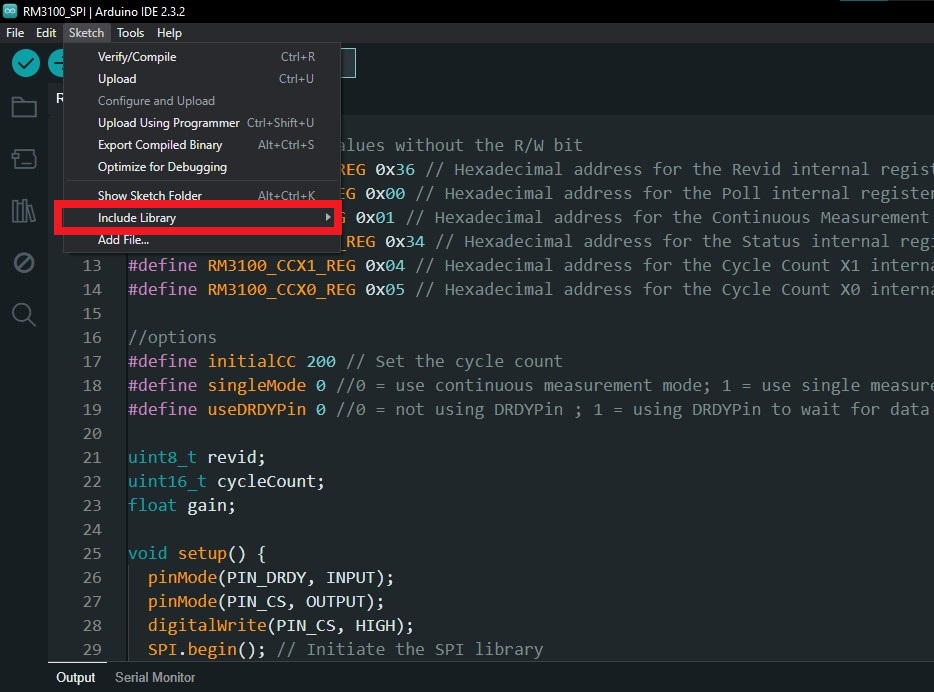Select Configure and Upload menu entry
The width and height of the screenshot is (934, 692).
click(201, 101)
